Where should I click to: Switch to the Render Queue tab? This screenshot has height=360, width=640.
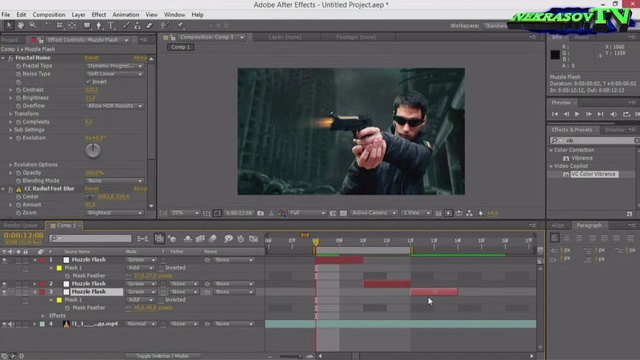(x=20, y=225)
